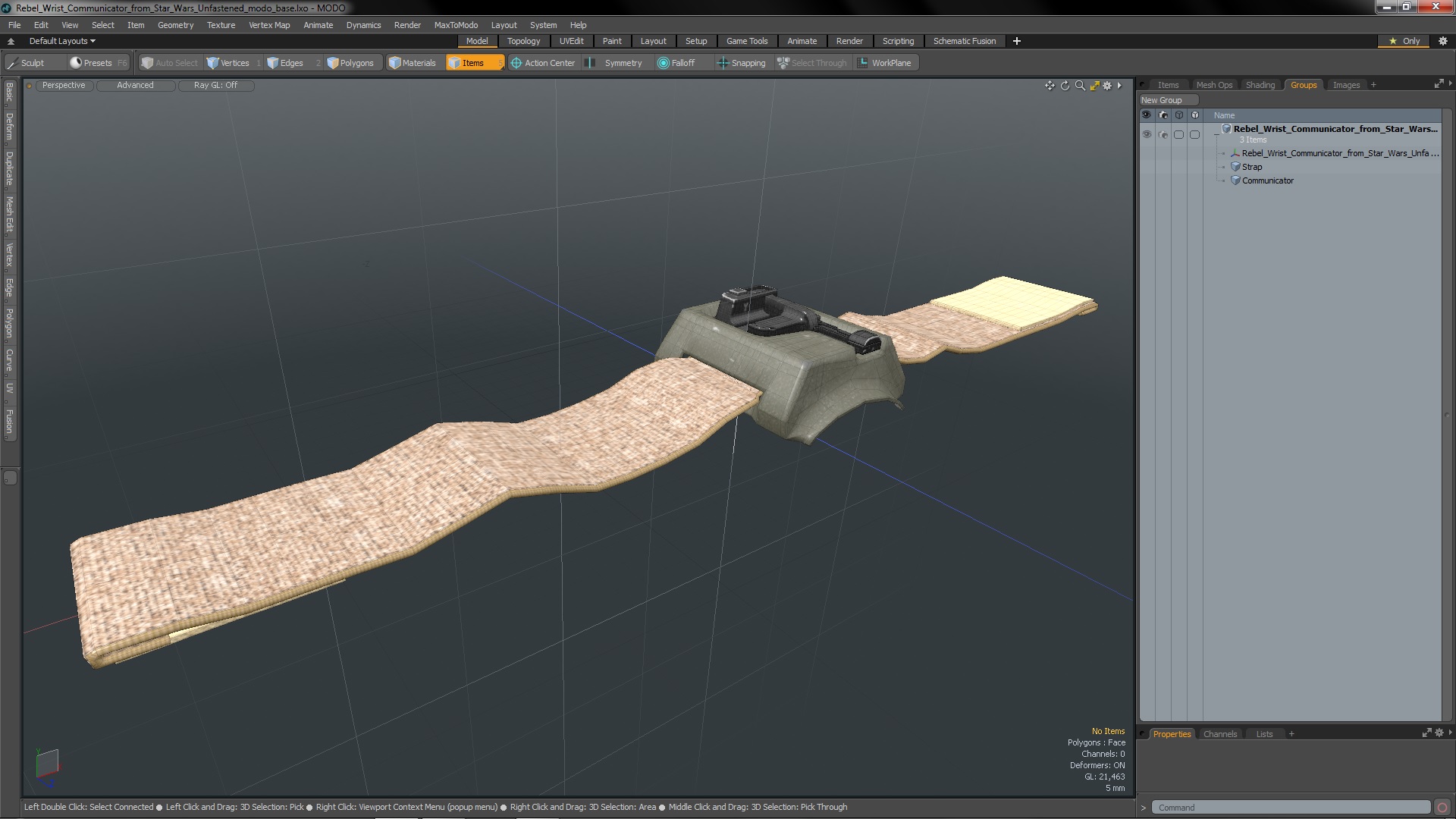Open the Fusion sidebar tab
Viewport: 1456px width, 819px height.
9,422
